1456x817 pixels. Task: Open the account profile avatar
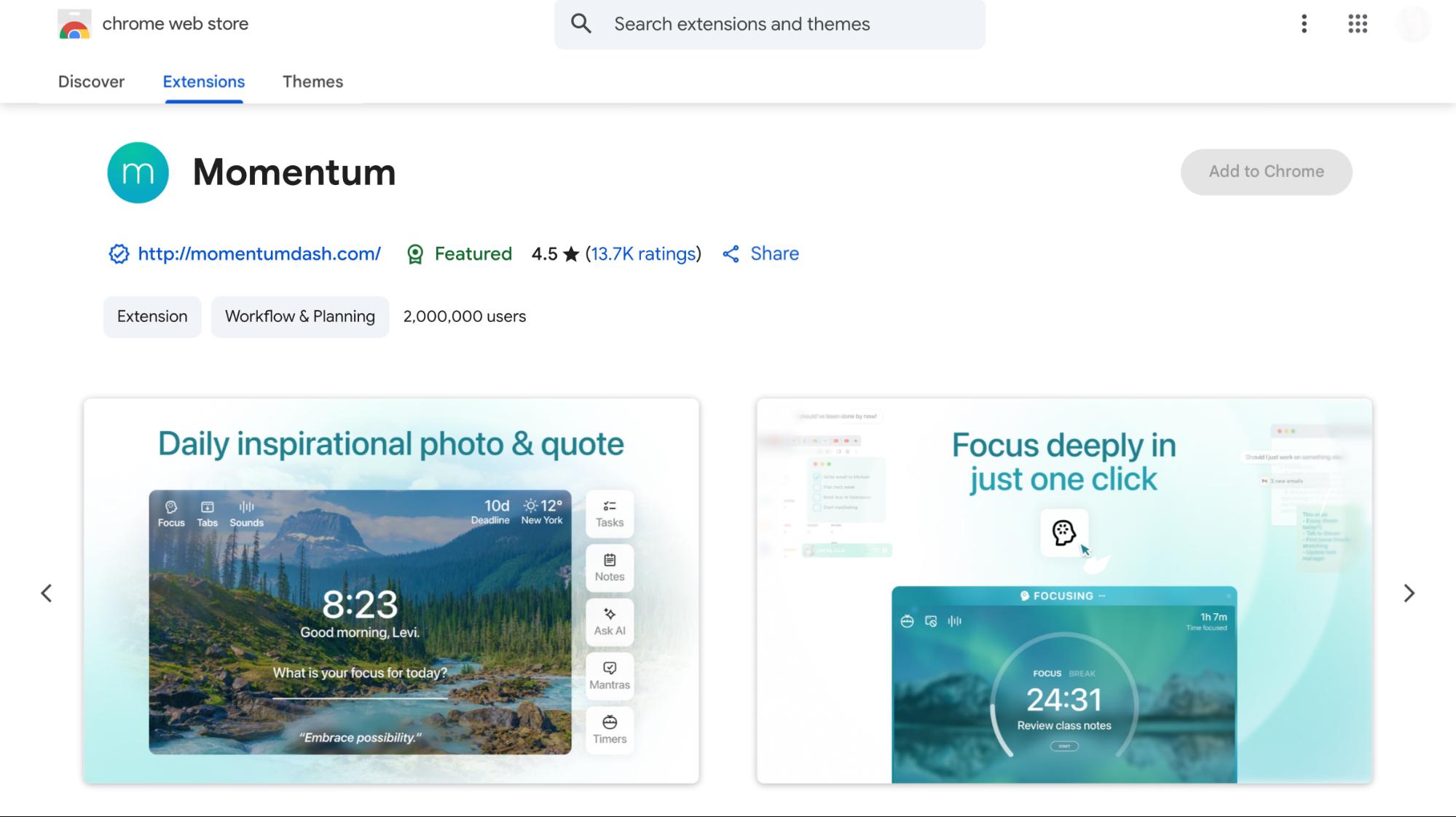pos(1414,24)
